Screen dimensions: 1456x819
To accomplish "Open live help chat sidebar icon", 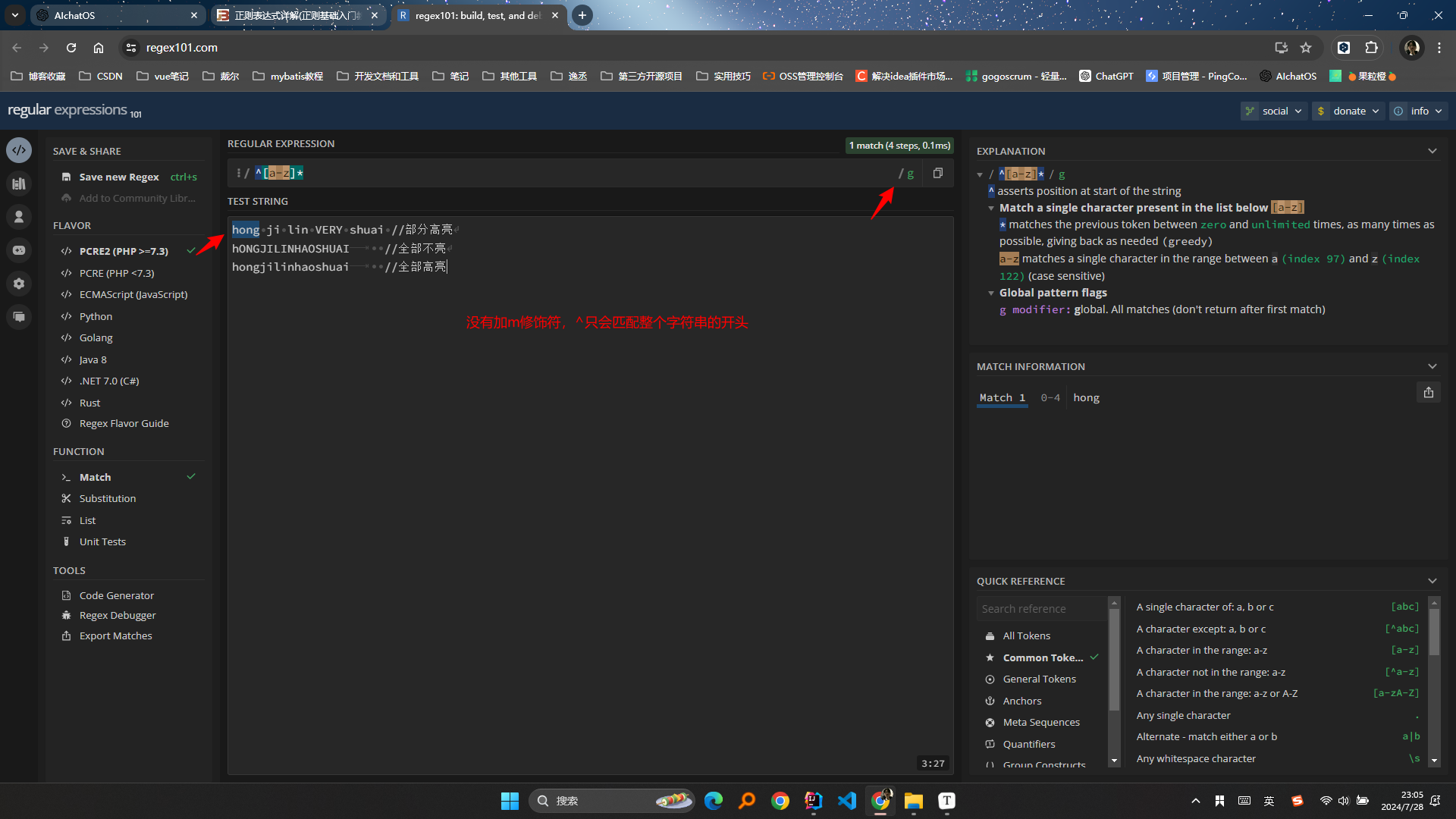I will tap(19, 317).
